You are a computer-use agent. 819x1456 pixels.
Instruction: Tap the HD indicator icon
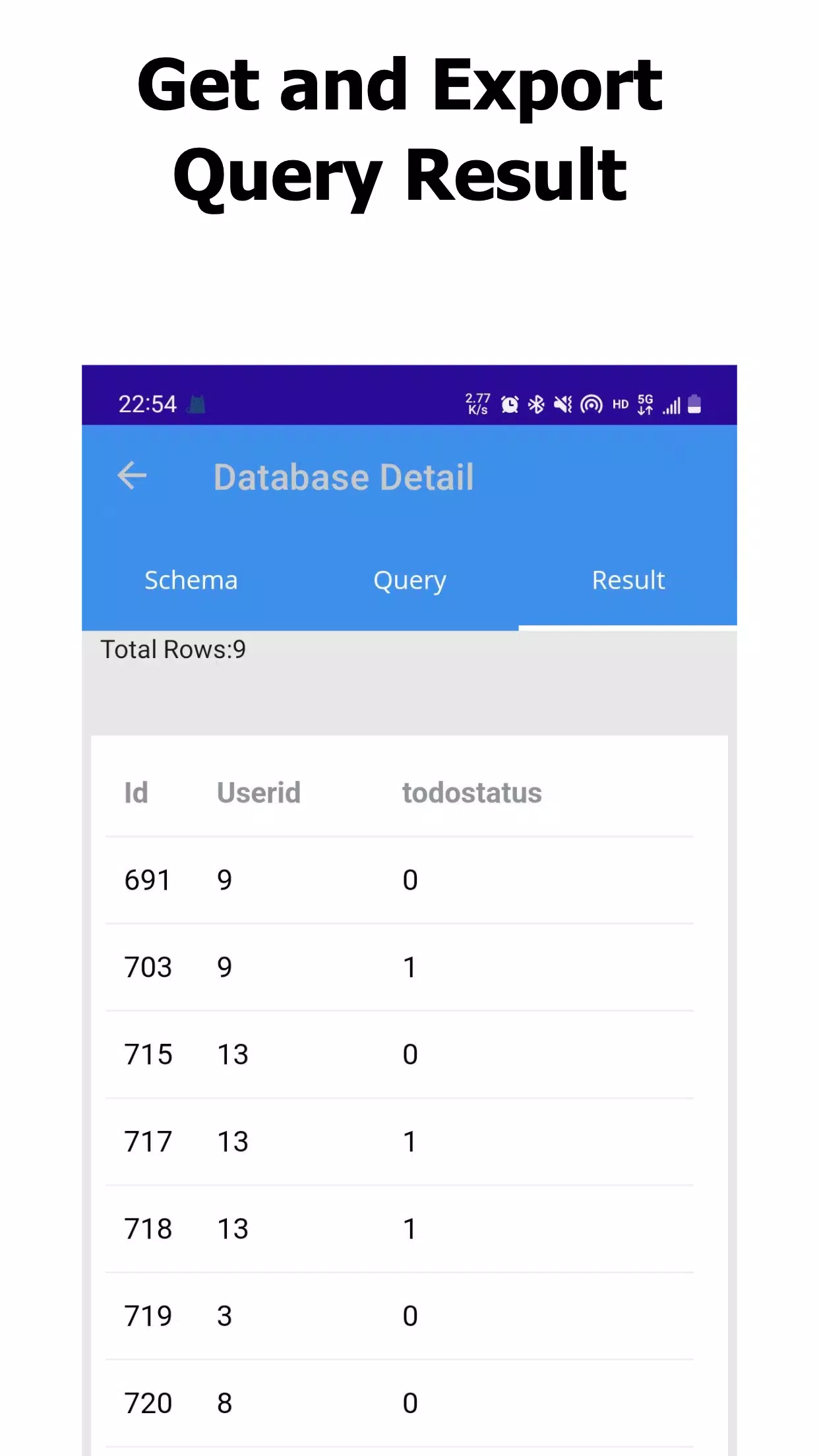tap(621, 404)
